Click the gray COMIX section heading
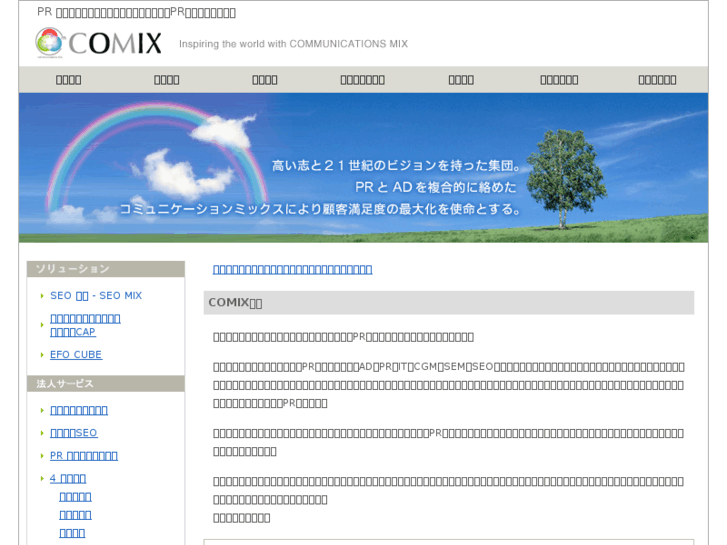This screenshot has width=727, height=545. [x=449, y=302]
